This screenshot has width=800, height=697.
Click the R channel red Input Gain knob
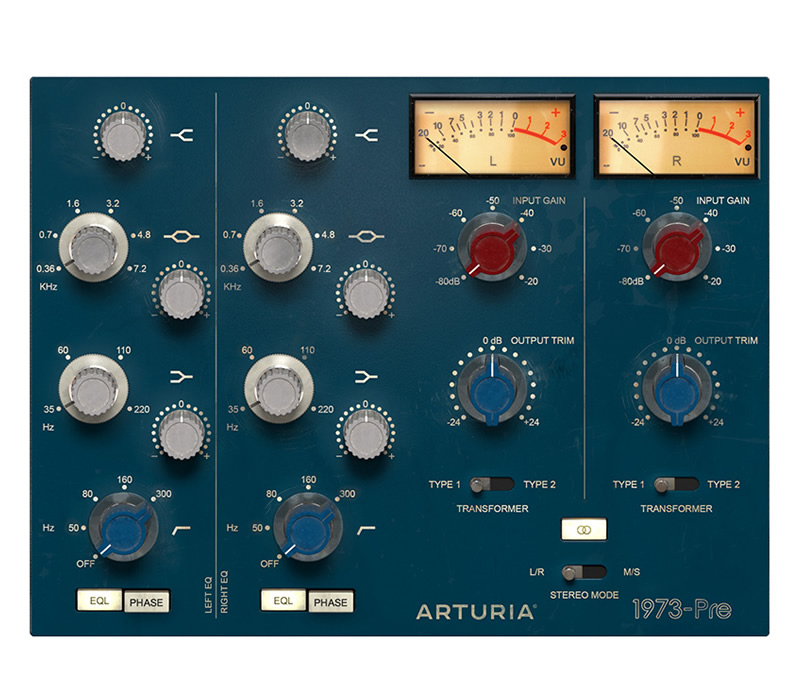tap(677, 248)
